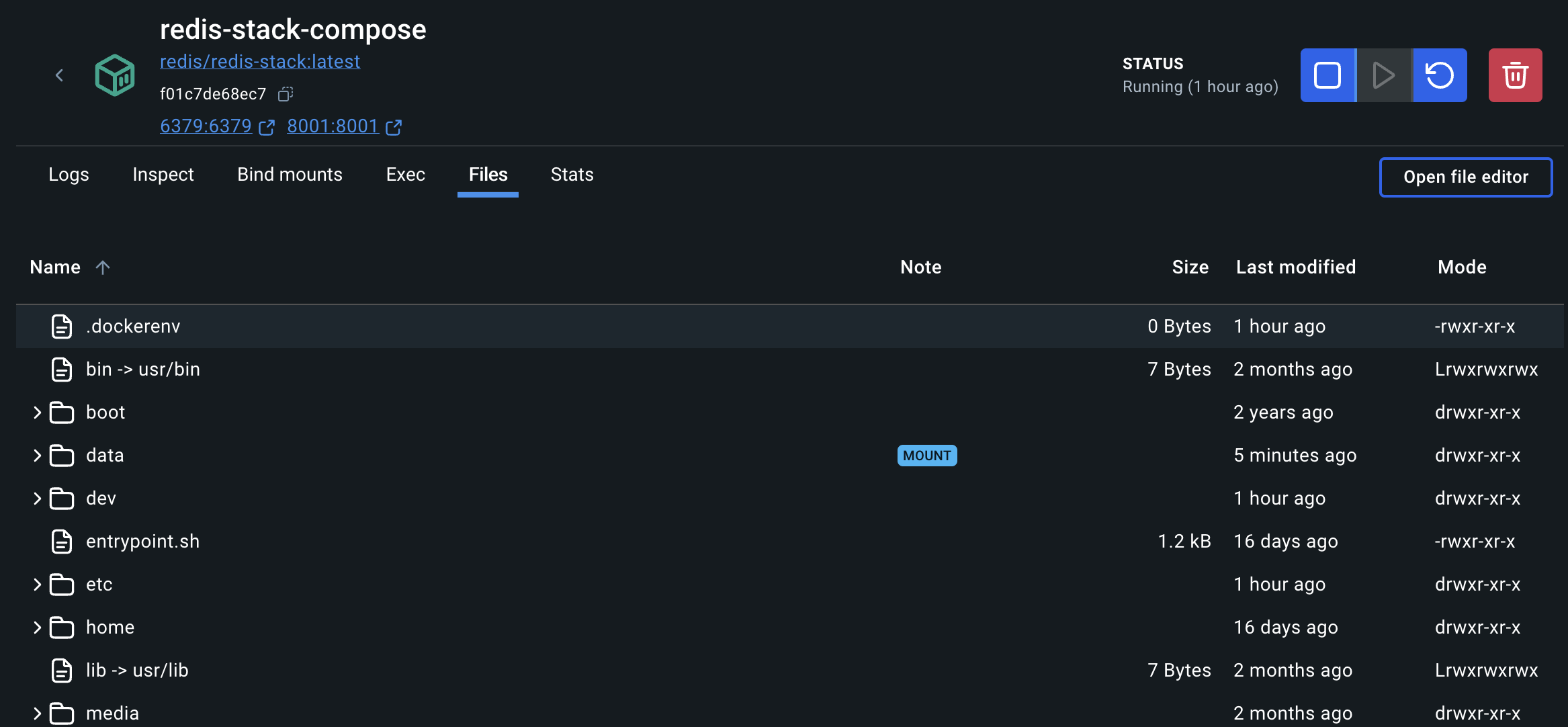
Task: Open the Stats tab
Action: click(x=572, y=175)
